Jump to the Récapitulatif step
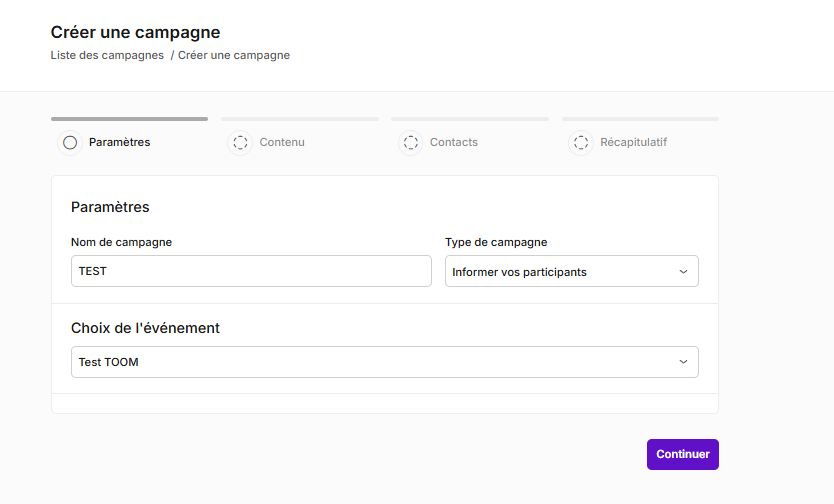The image size is (834, 504). click(x=633, y=142)
